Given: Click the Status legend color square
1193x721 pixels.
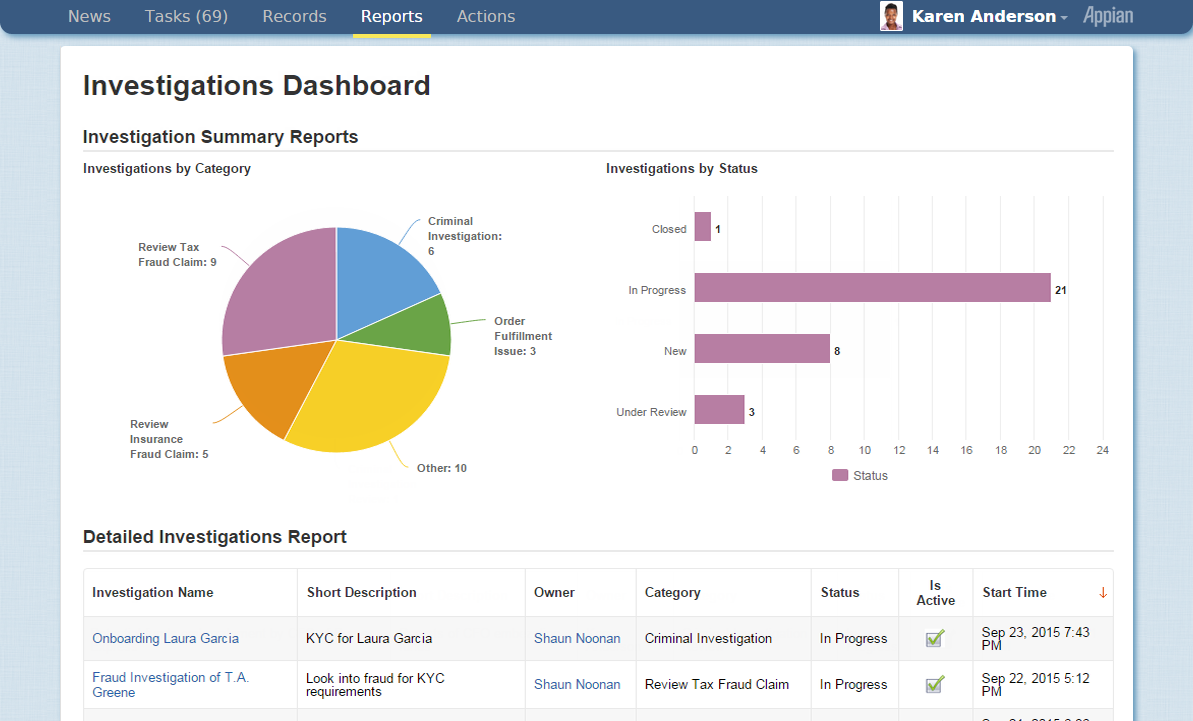Looking at the screenshot, I should tap(840, 476).
